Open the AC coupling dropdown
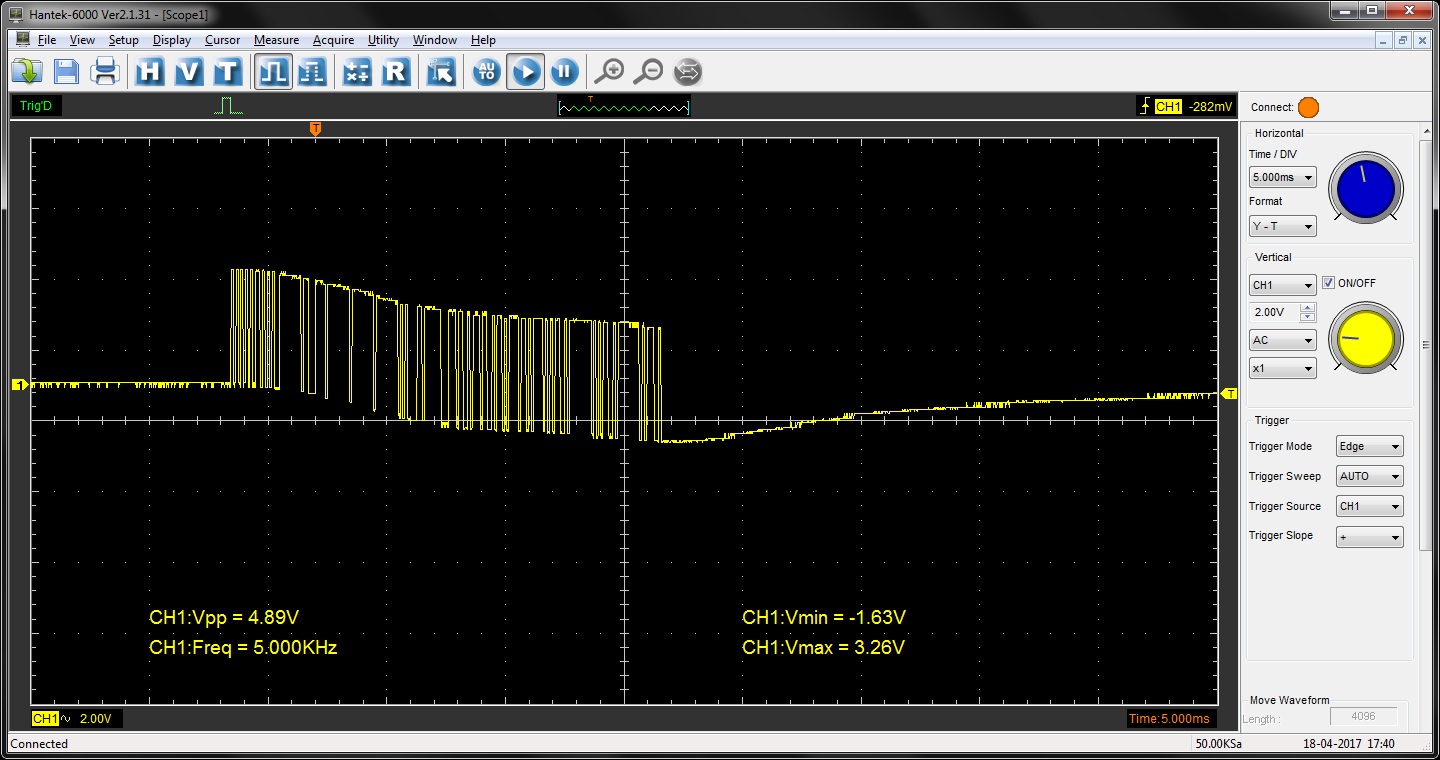 1282,340
